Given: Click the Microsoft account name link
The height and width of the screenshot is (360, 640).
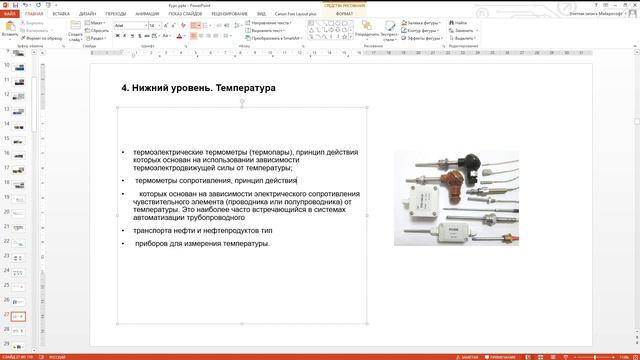Looking at the screenshot, I should [597, 13].
